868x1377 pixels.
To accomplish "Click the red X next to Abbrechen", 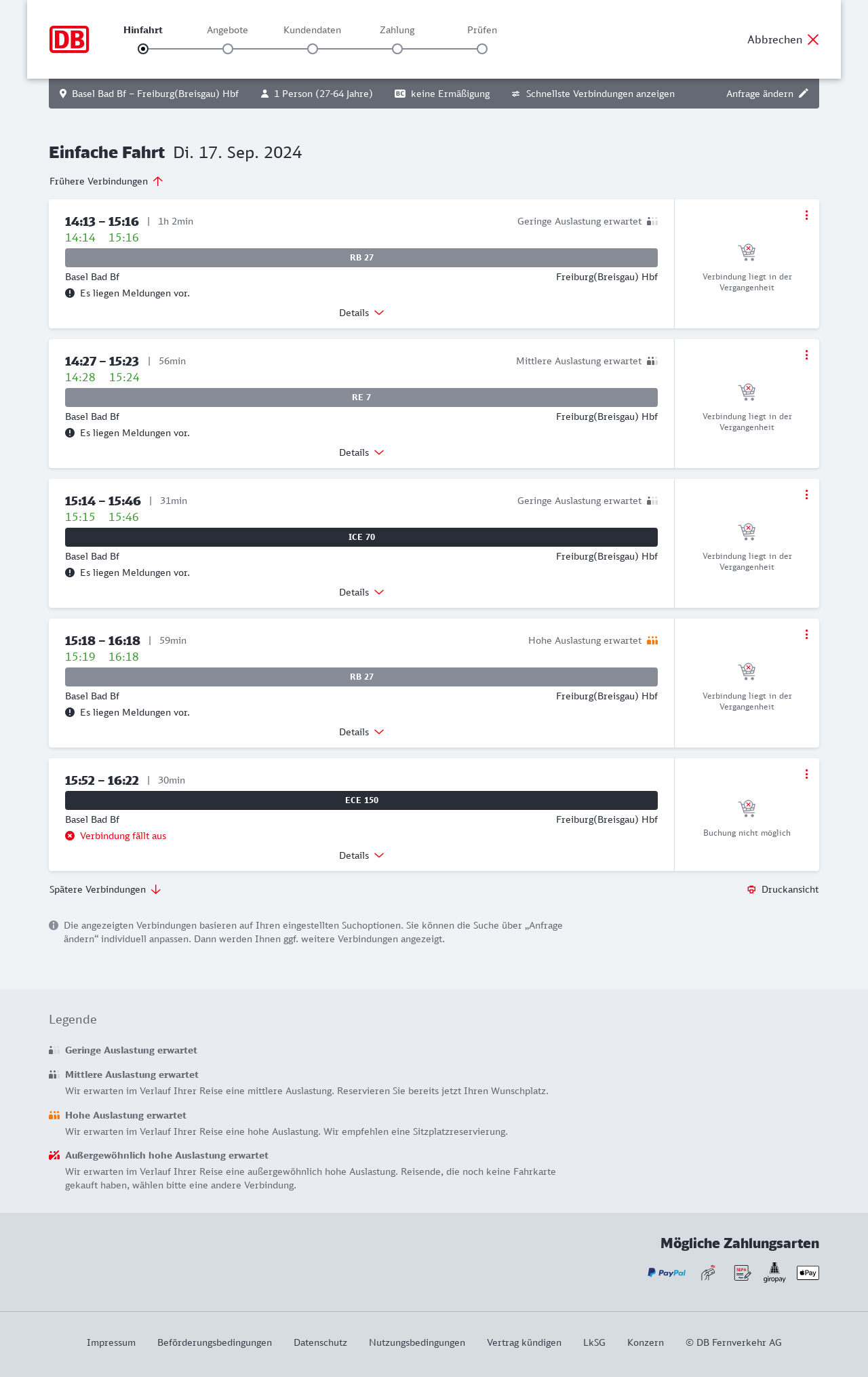I will 813,39.
